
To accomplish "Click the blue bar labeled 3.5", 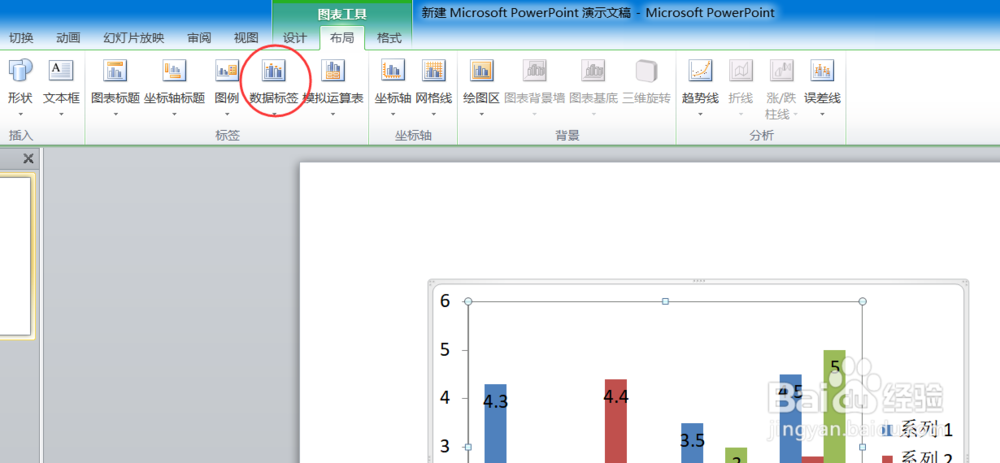I will (693, 443).
